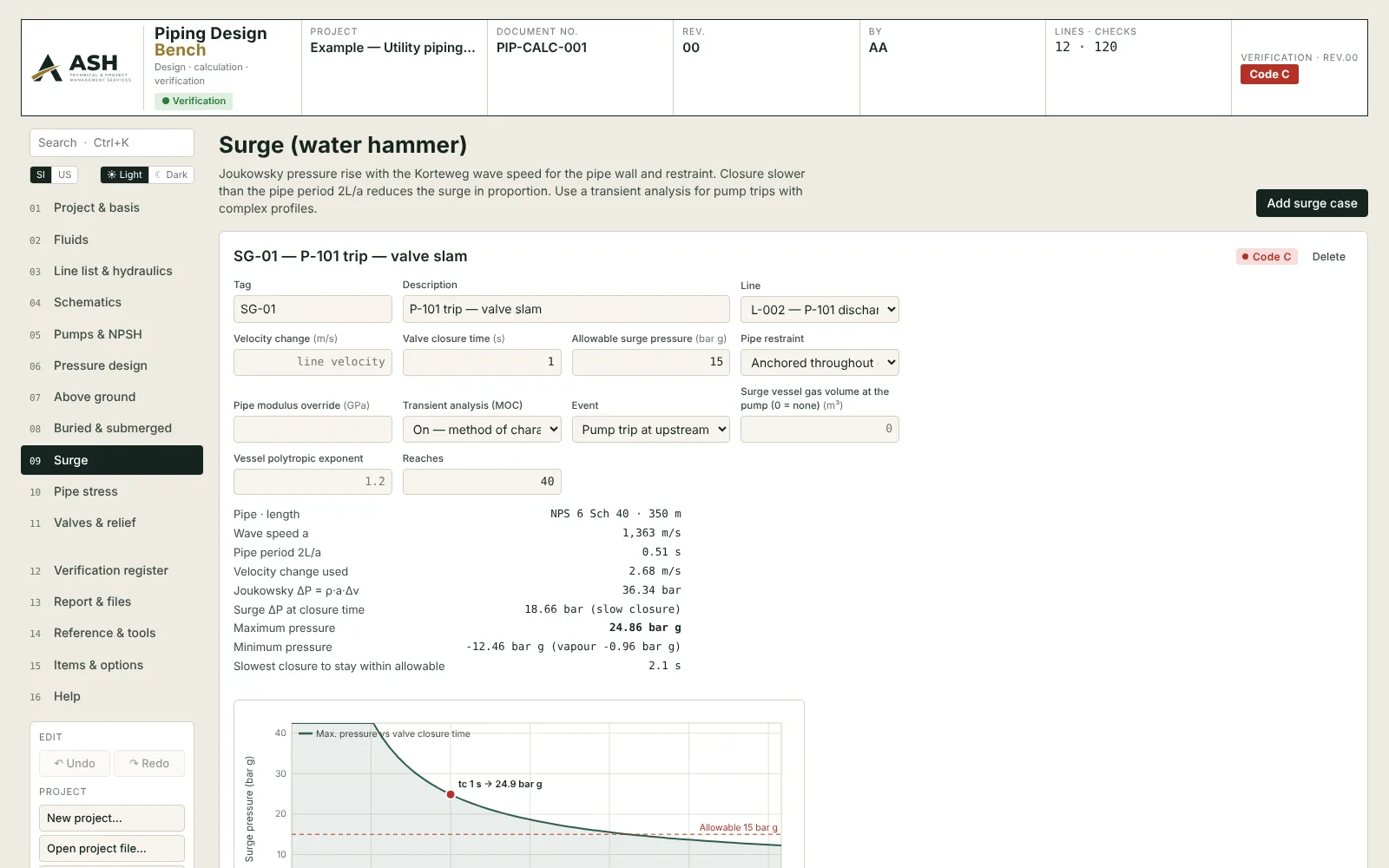1389x868 pixels.
Task: Click the Add surge case button
Action: [1312, 203]
